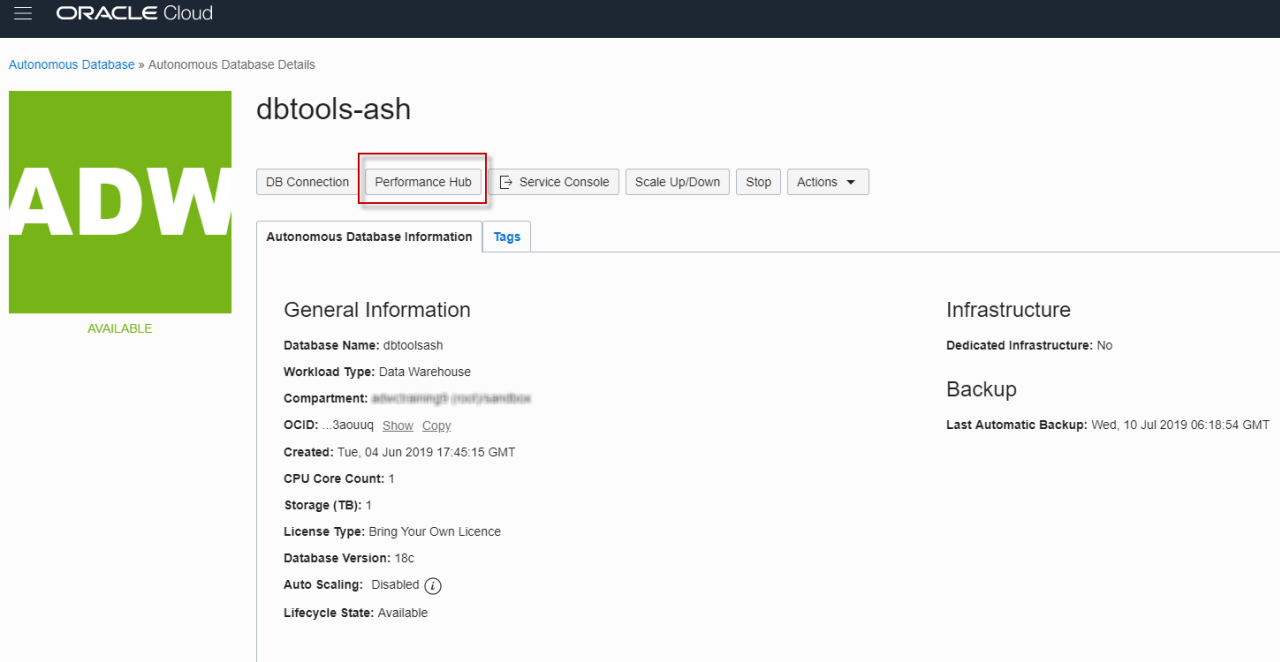Select the Autonomous Database Information tab
Screen dimensions: 1280x662
pos(369,237)
